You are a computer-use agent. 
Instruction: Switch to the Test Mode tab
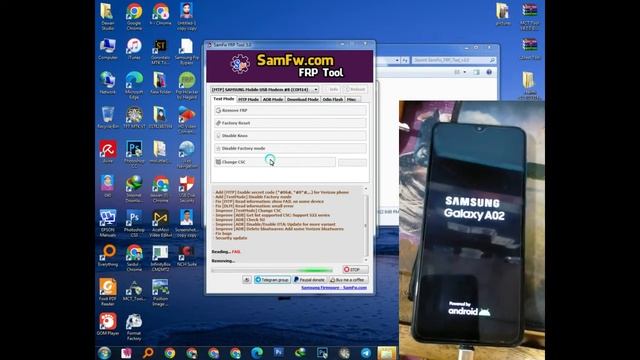224,99
